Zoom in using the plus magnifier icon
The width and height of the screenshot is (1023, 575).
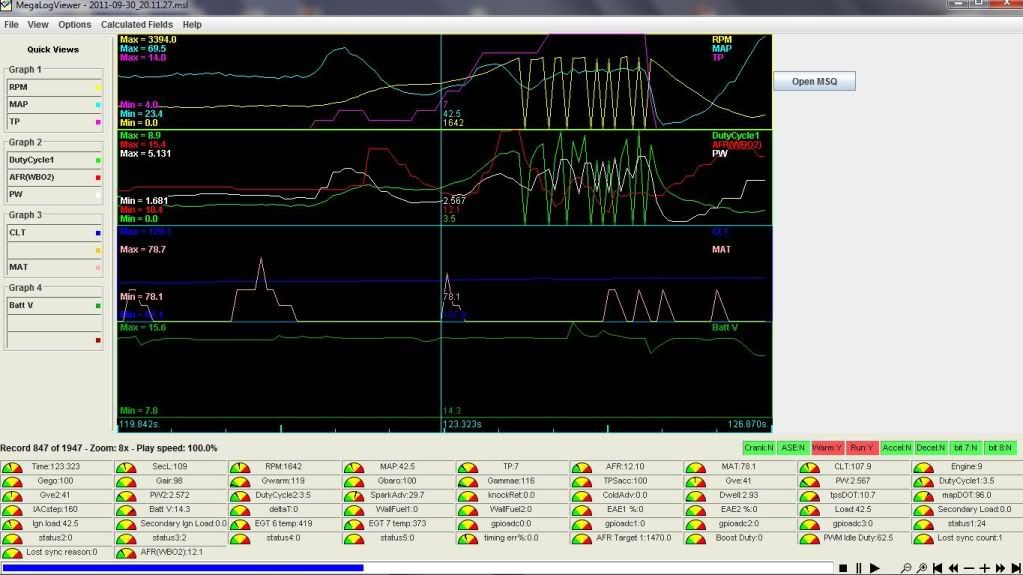921,568
